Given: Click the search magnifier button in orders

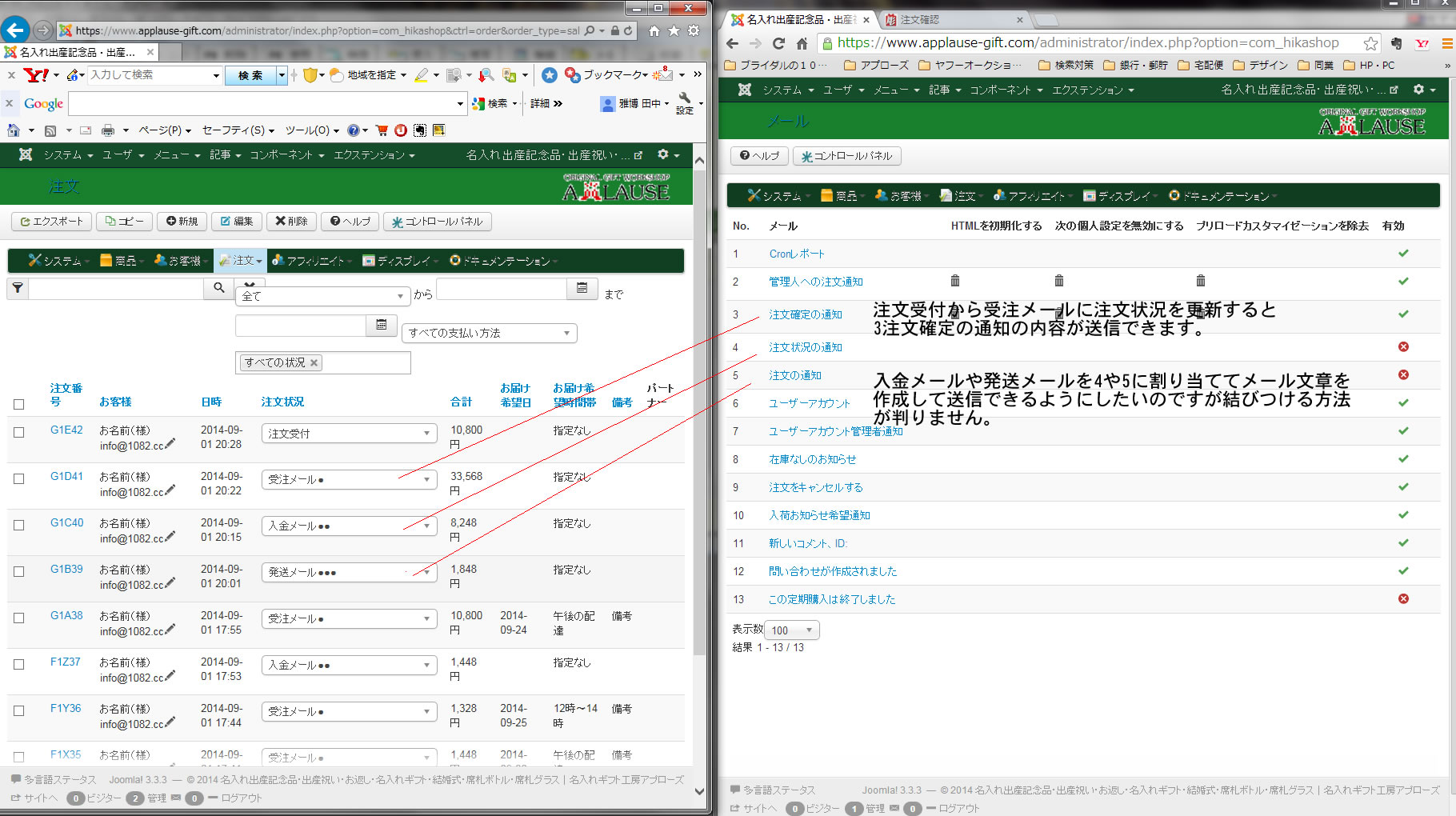Looking at the screenshot, I should coord(218,288).
